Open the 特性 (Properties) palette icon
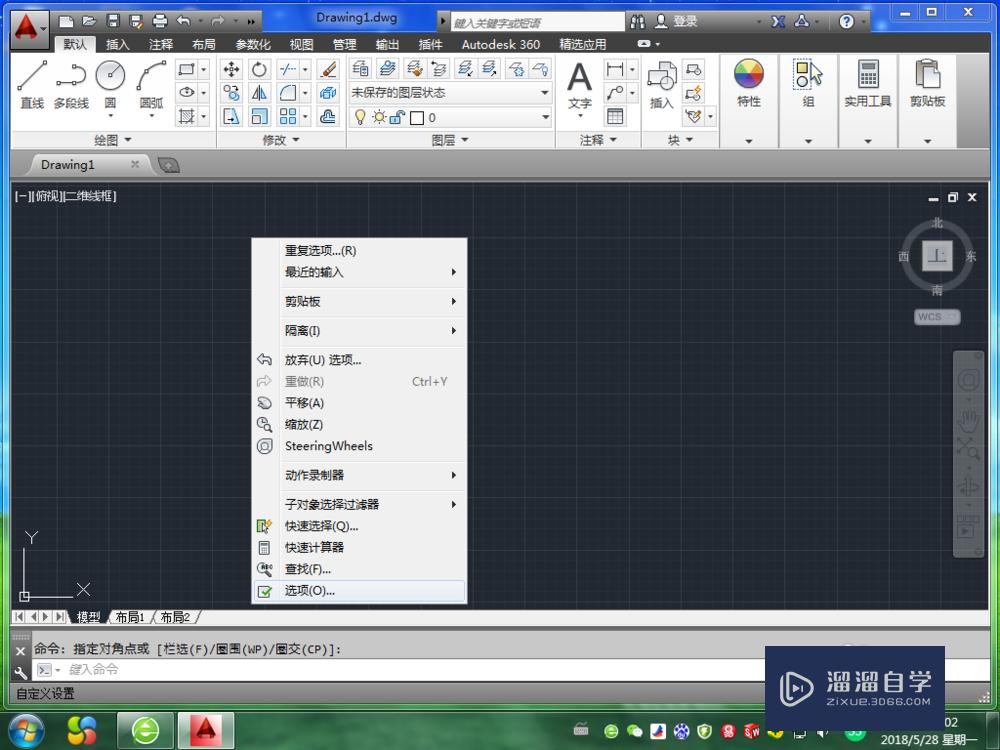Viewport: 1000px width, 750px height. [x=748, y=75]
